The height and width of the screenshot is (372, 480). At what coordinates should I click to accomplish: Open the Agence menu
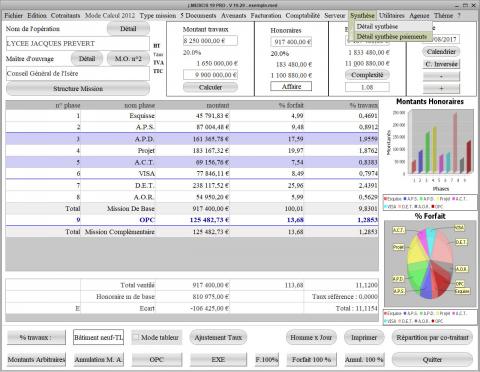(x=419, y=16)
